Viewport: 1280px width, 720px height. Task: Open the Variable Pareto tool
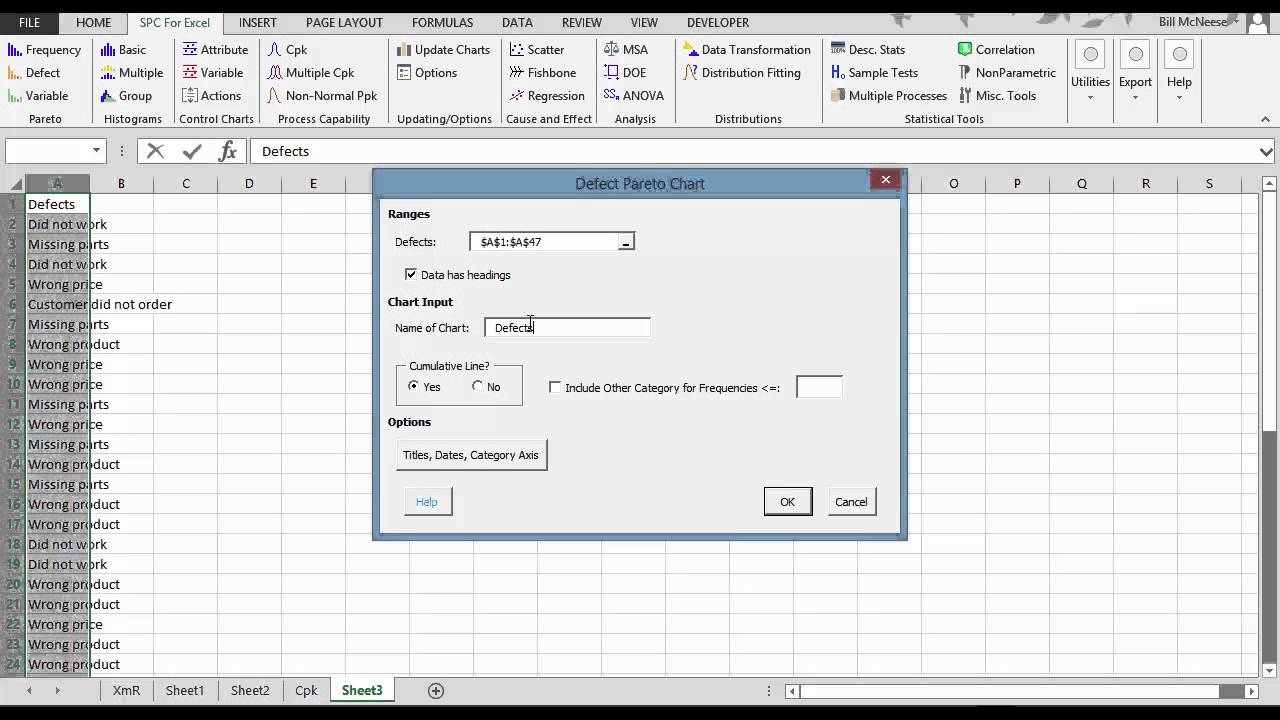point(38,95)
